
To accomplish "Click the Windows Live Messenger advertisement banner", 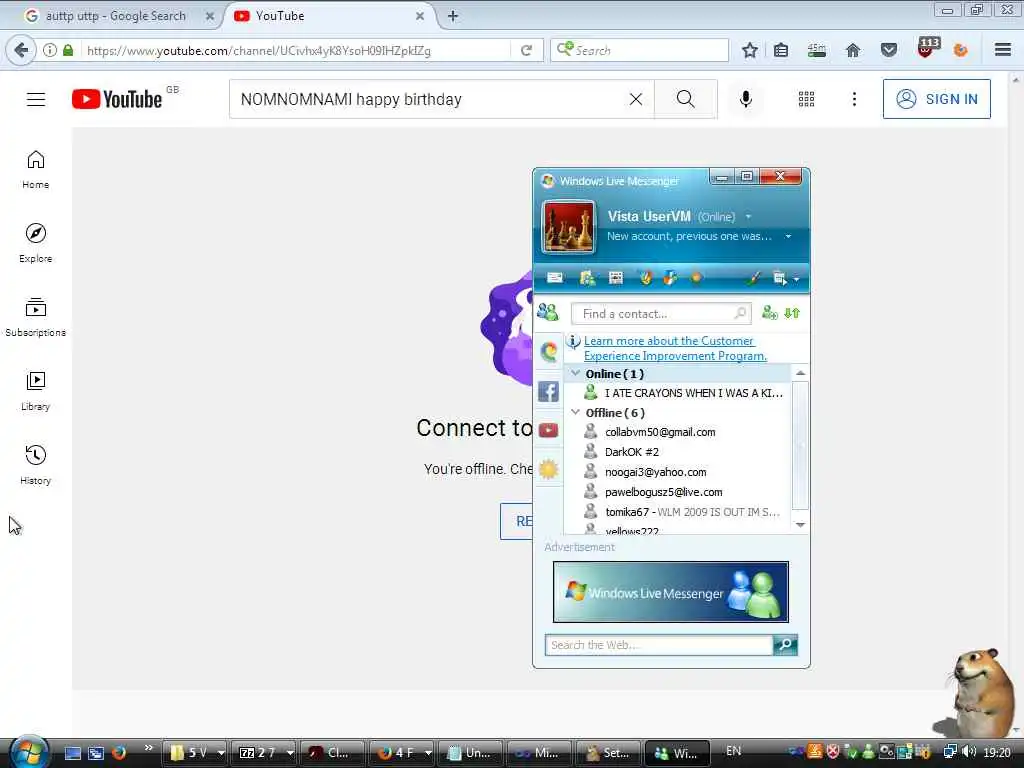I will tap(671, 592).
